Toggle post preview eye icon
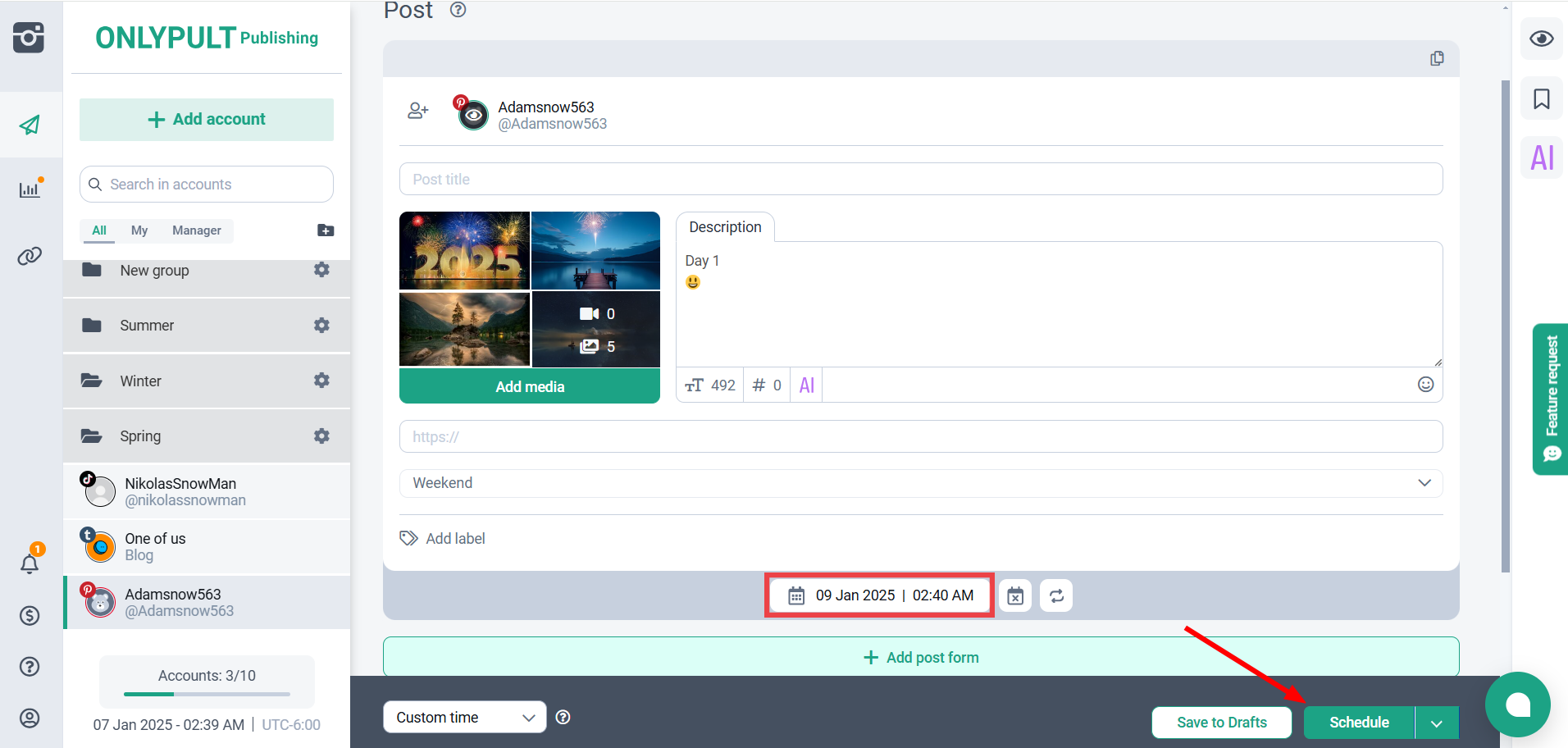Screen dimensions: 1568x748 click(x=1542, y=39)
